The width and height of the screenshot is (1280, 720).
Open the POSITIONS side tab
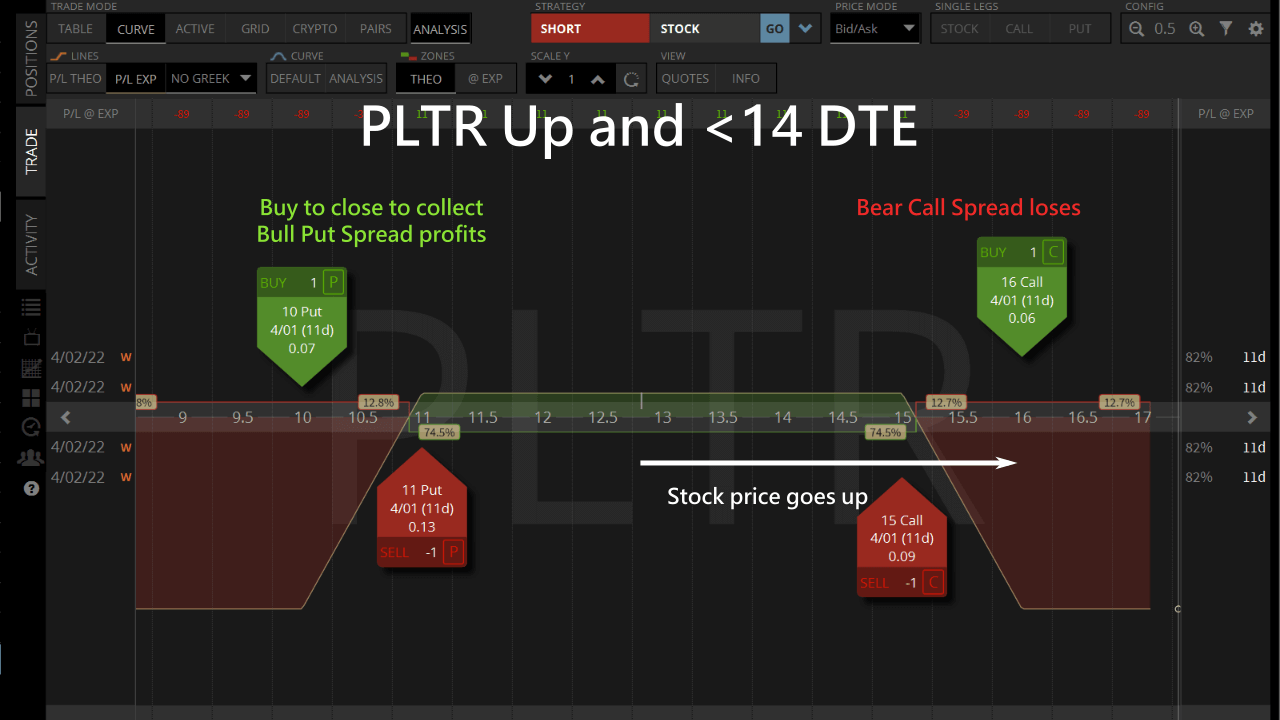(31, 58)
